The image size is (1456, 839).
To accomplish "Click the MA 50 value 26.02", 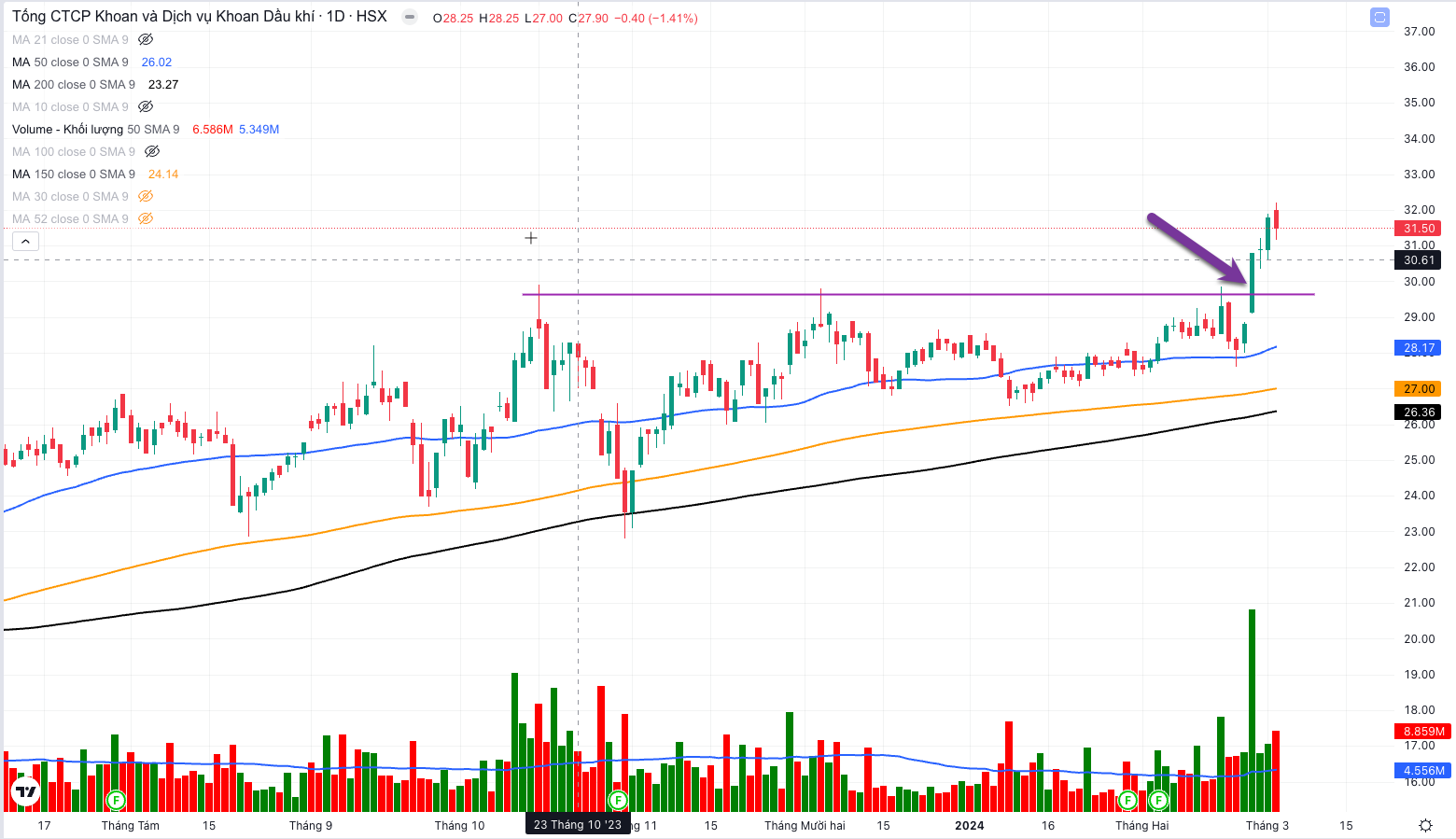I will pyautogui.click(x=157, y=62).
